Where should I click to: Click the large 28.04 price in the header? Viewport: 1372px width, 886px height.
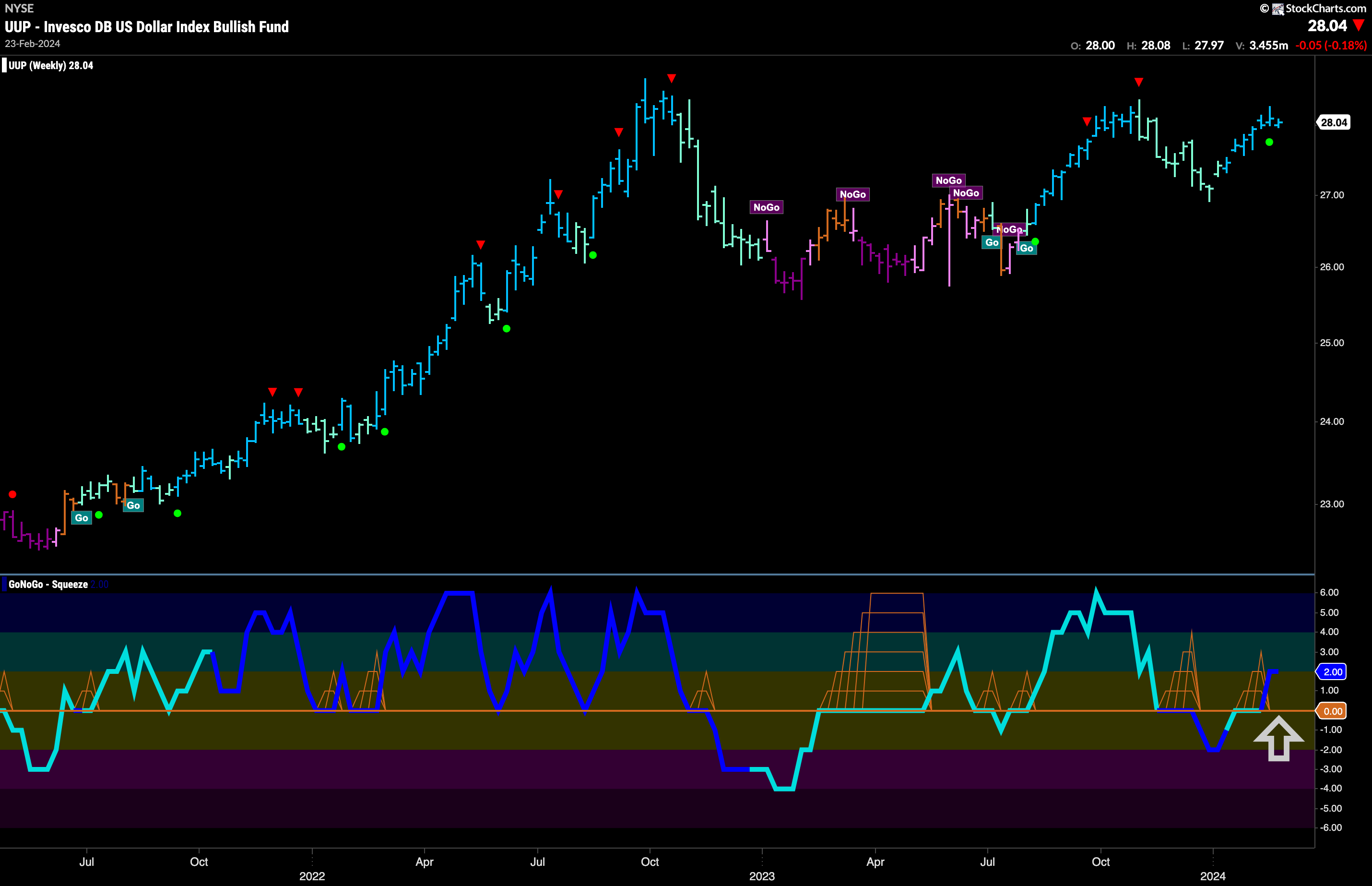tap(1327, 26)
